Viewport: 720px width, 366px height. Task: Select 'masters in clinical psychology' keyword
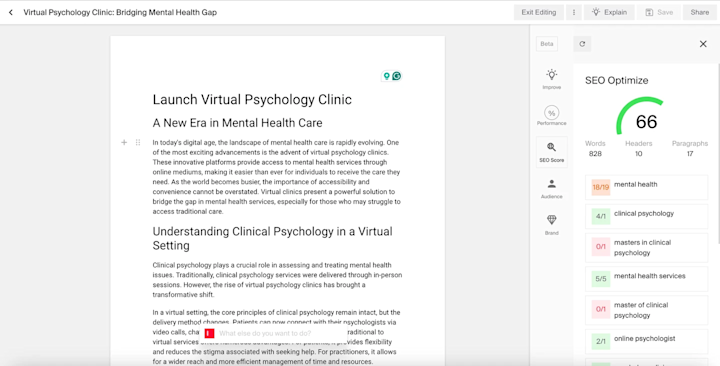tap(647, 248)
